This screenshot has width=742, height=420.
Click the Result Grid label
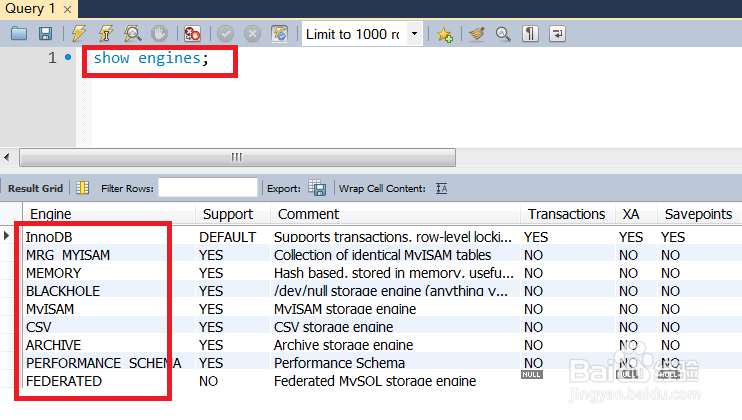[x=35, y=188]
